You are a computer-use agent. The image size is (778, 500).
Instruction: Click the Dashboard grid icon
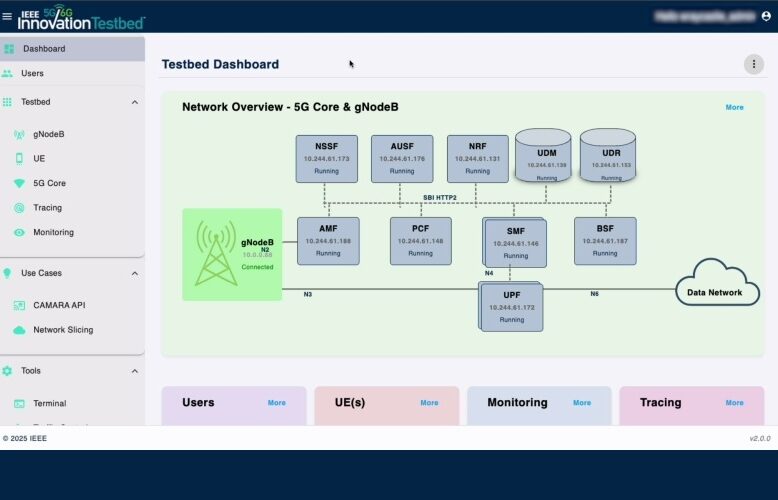(9, 49)
